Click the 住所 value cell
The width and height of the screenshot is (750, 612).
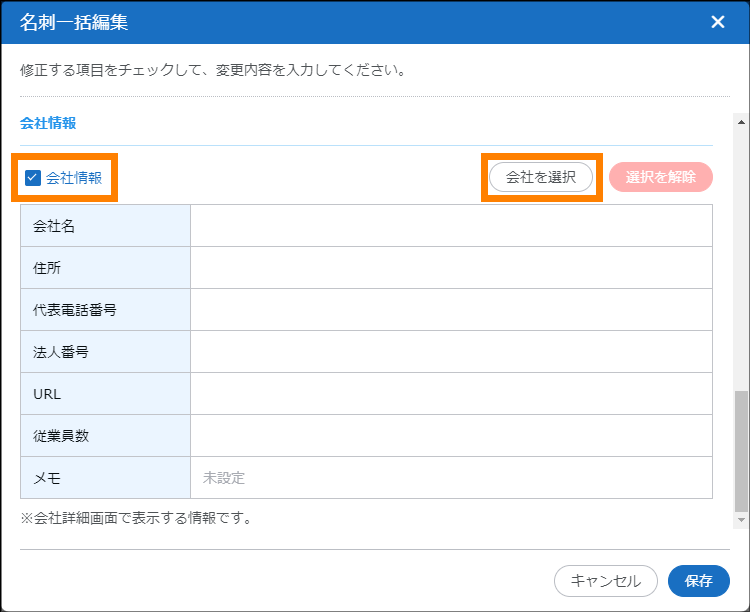(450, 268)
